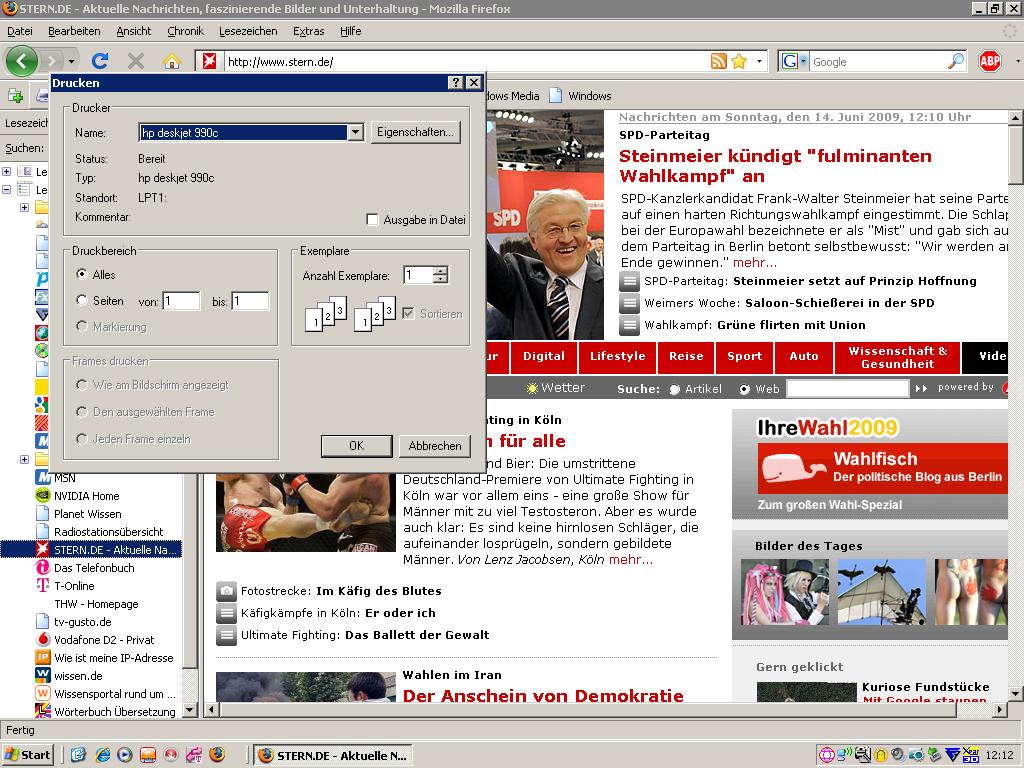Open the printer name dropdown
Image resolution: width=1024 pixels, height=768 pixels.
[x=355, y=132]
